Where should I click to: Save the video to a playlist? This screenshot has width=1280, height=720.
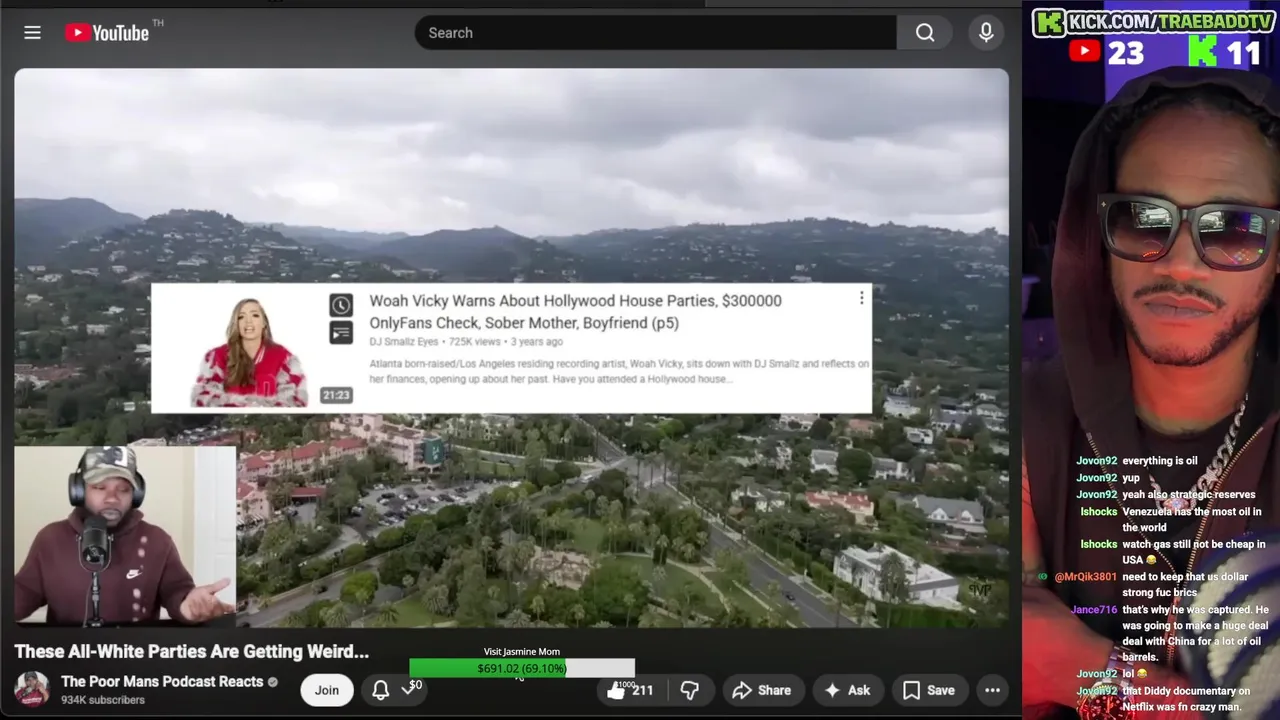pos(929,690)
